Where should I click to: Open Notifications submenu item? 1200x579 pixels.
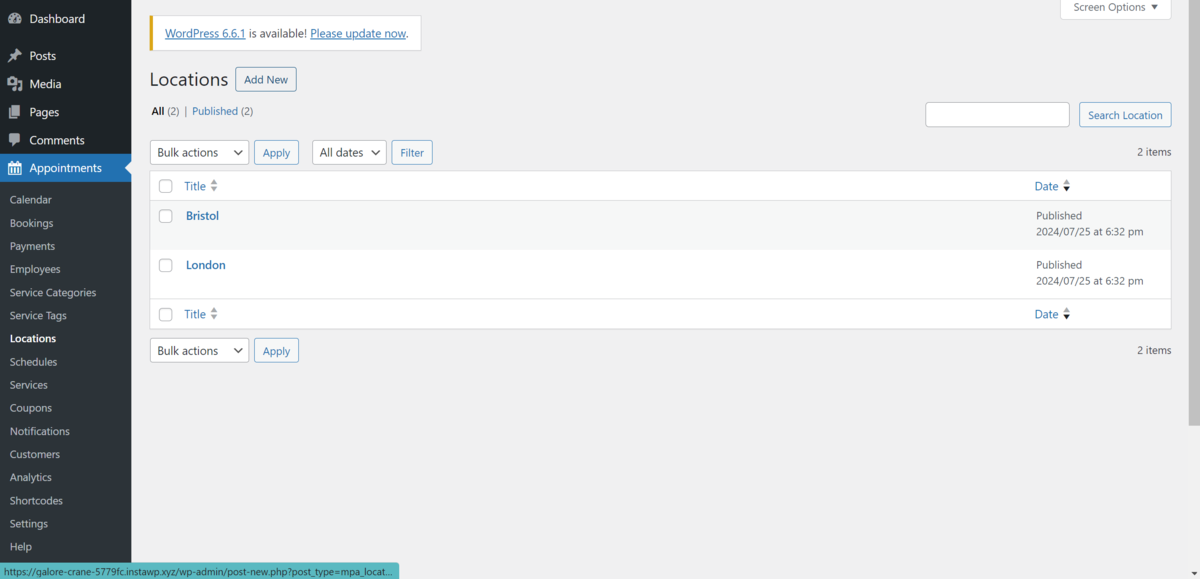[40, 431]
